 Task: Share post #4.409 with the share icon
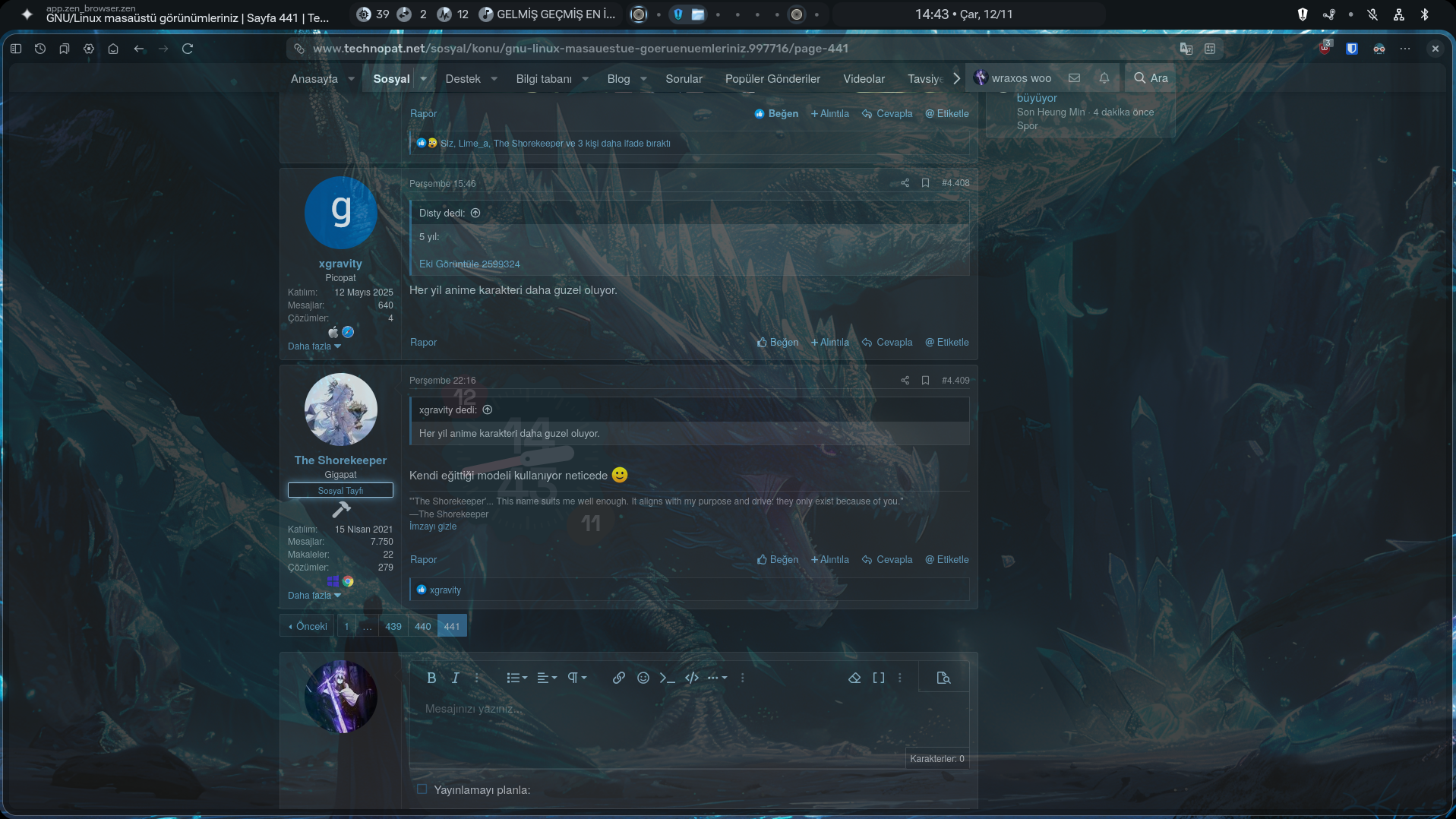click(x=905, y=381)
